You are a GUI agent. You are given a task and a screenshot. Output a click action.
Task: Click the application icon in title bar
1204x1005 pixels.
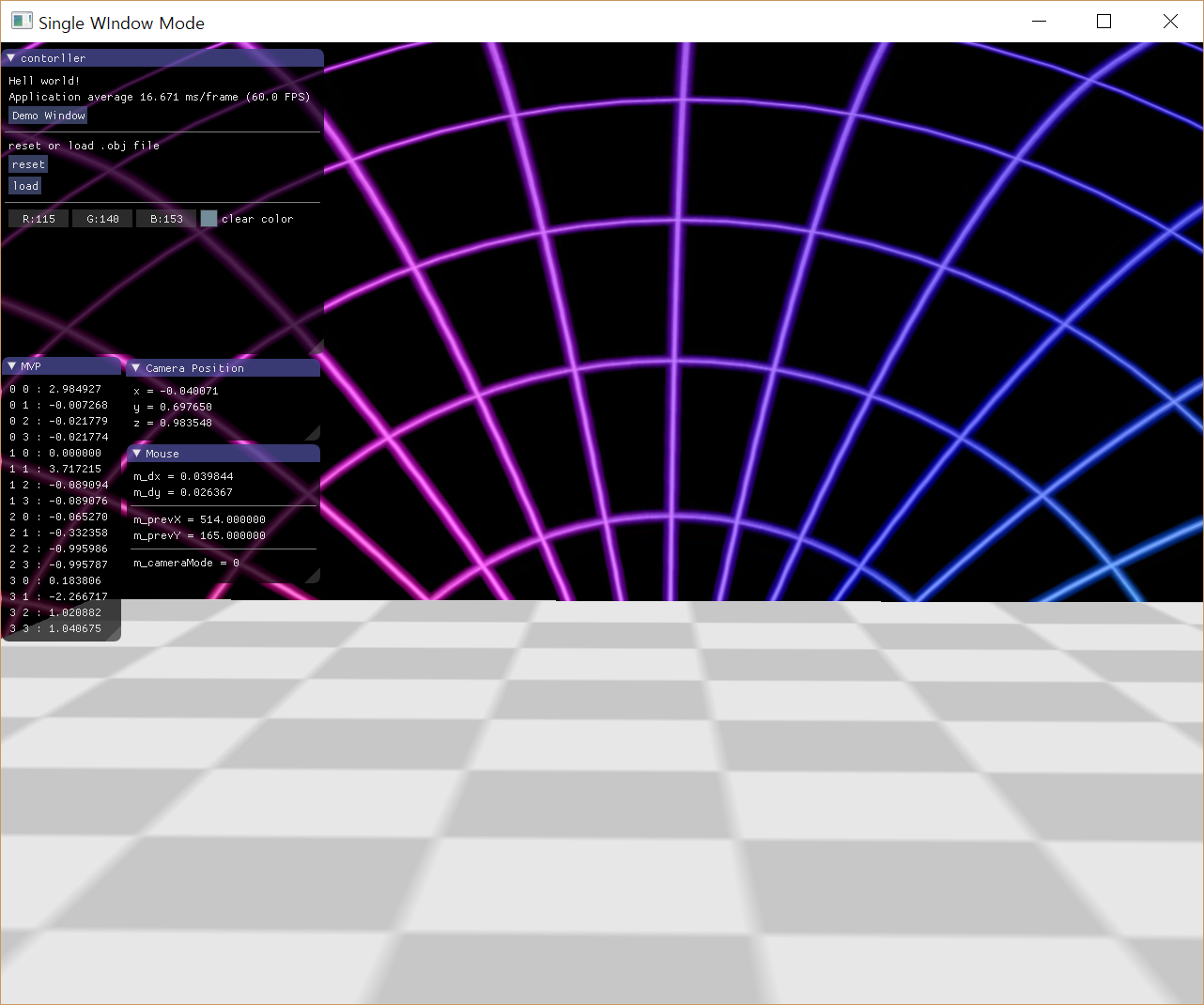click(22, 22)
